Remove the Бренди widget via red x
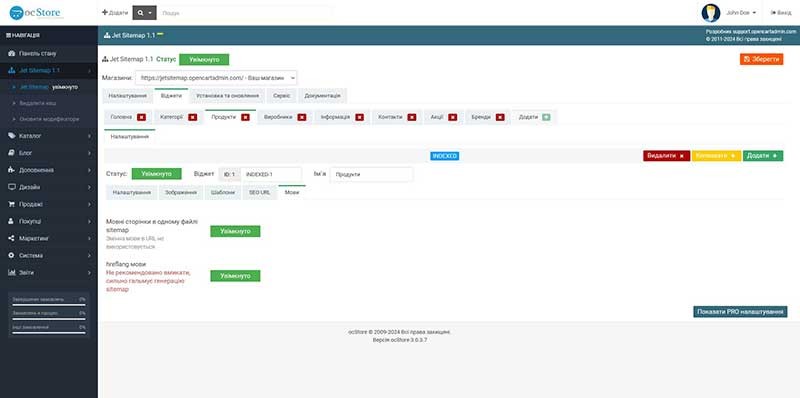The width and height of the screenshot is (800, 398). tap(500, 117)
